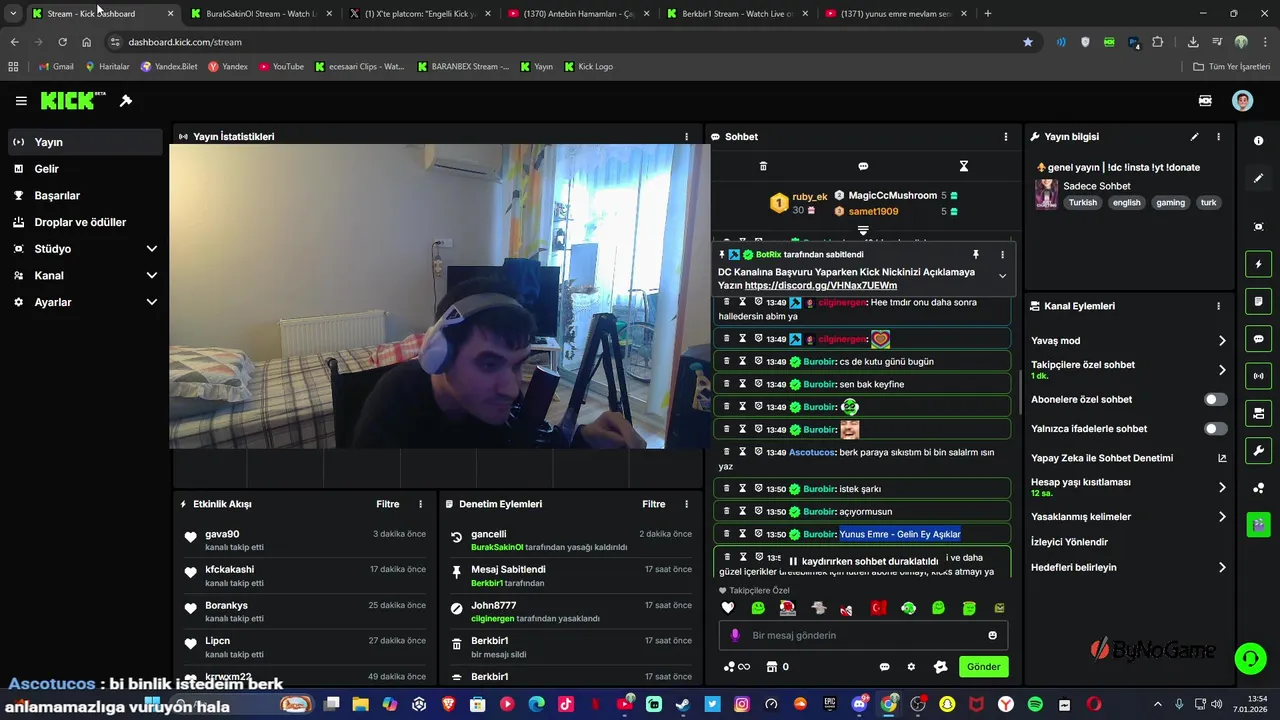Click the message input field 'Bir mesaj gönderin'
The width and height of the screenshot is (1280, 720).
coord(864,635)
